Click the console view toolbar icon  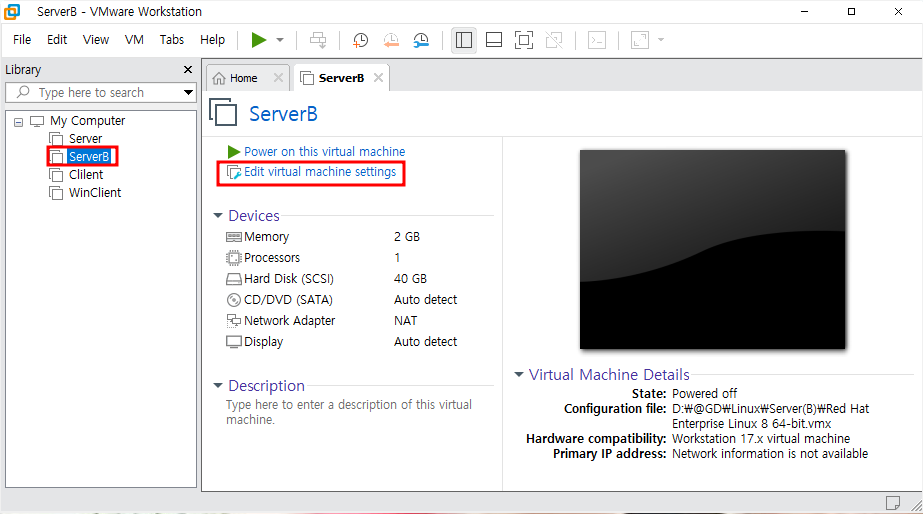tap(597, 40)
